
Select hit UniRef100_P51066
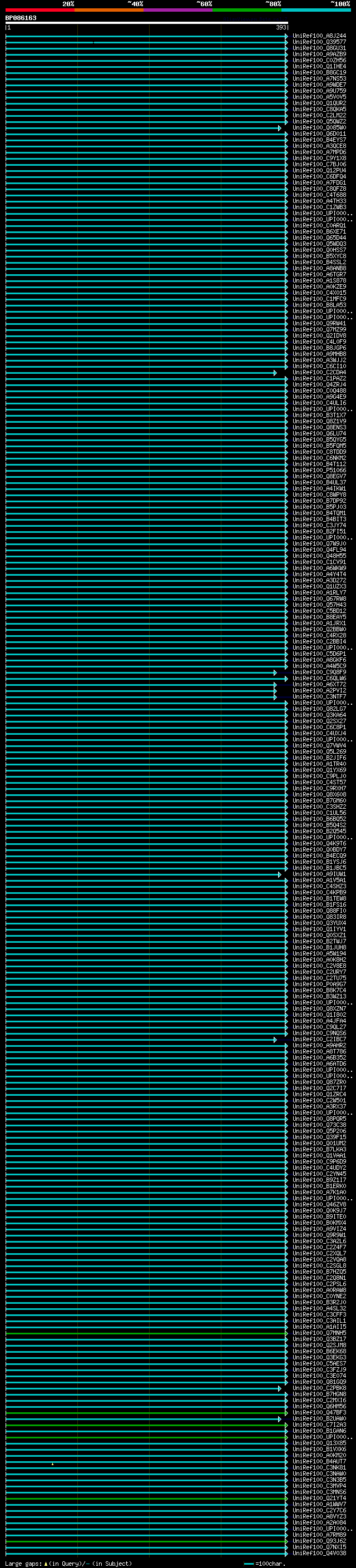pyautogui.click(x=319, y=471)
